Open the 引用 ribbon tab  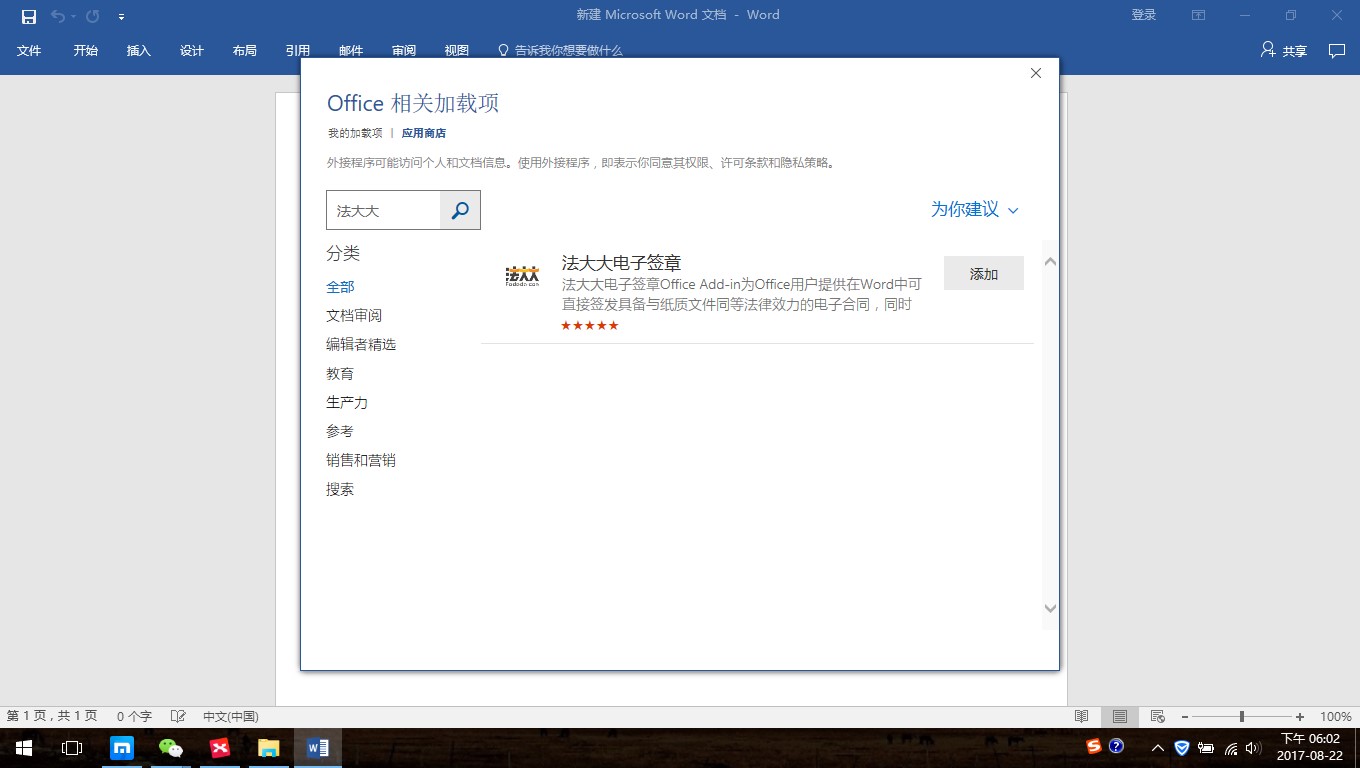pyautogui.click(x=298, y=50)
